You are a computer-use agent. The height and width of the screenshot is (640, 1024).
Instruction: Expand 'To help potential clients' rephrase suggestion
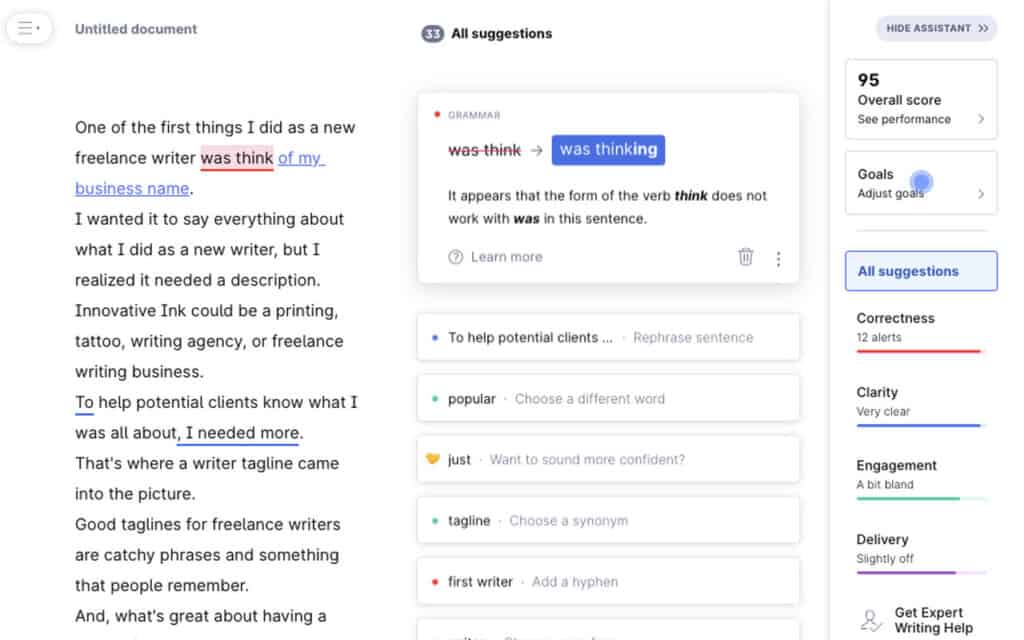tap(608, 338)
